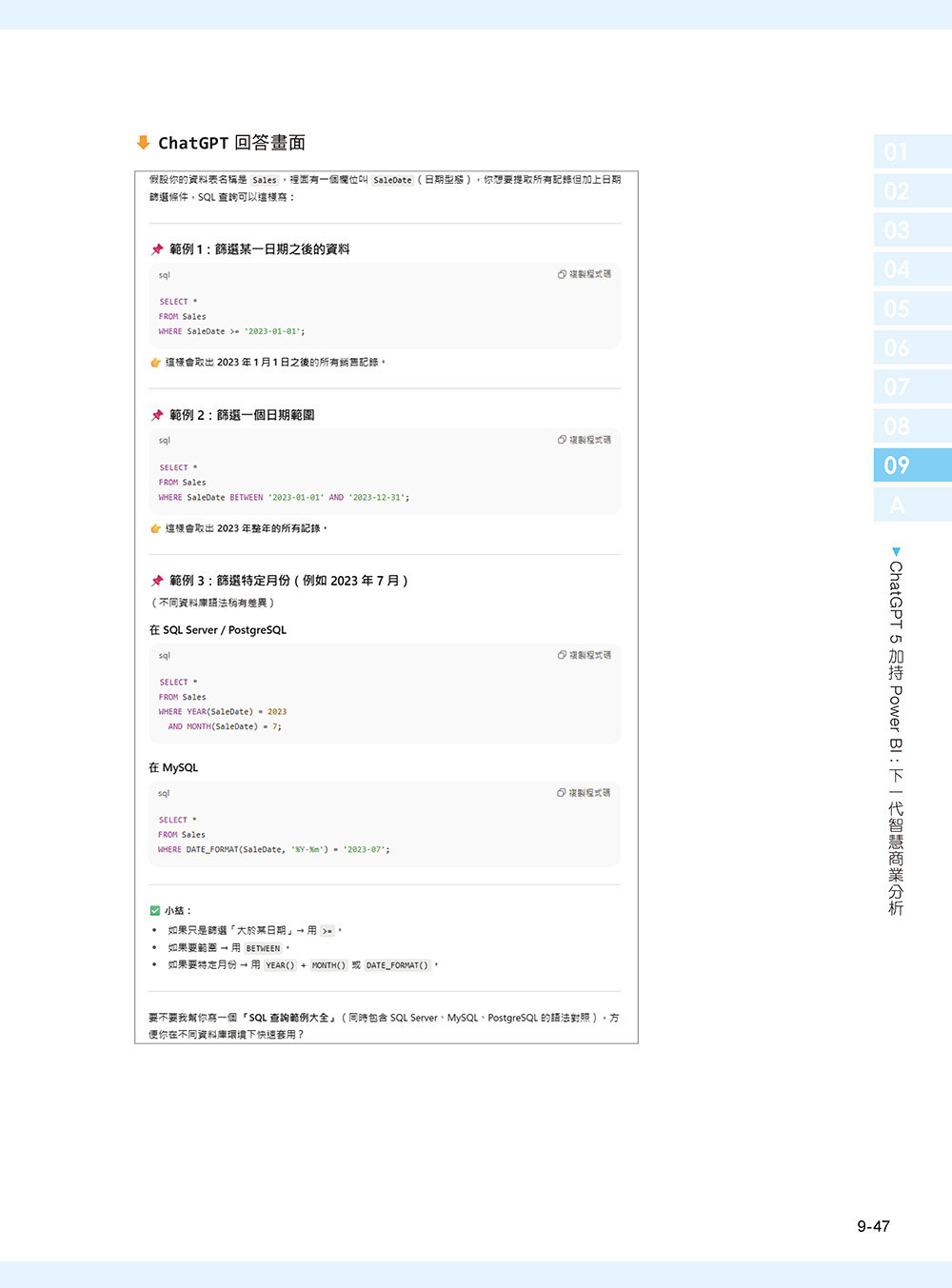Click the pointing finger icon under 範例 1

pyautogui.click(x=155, y=363)
